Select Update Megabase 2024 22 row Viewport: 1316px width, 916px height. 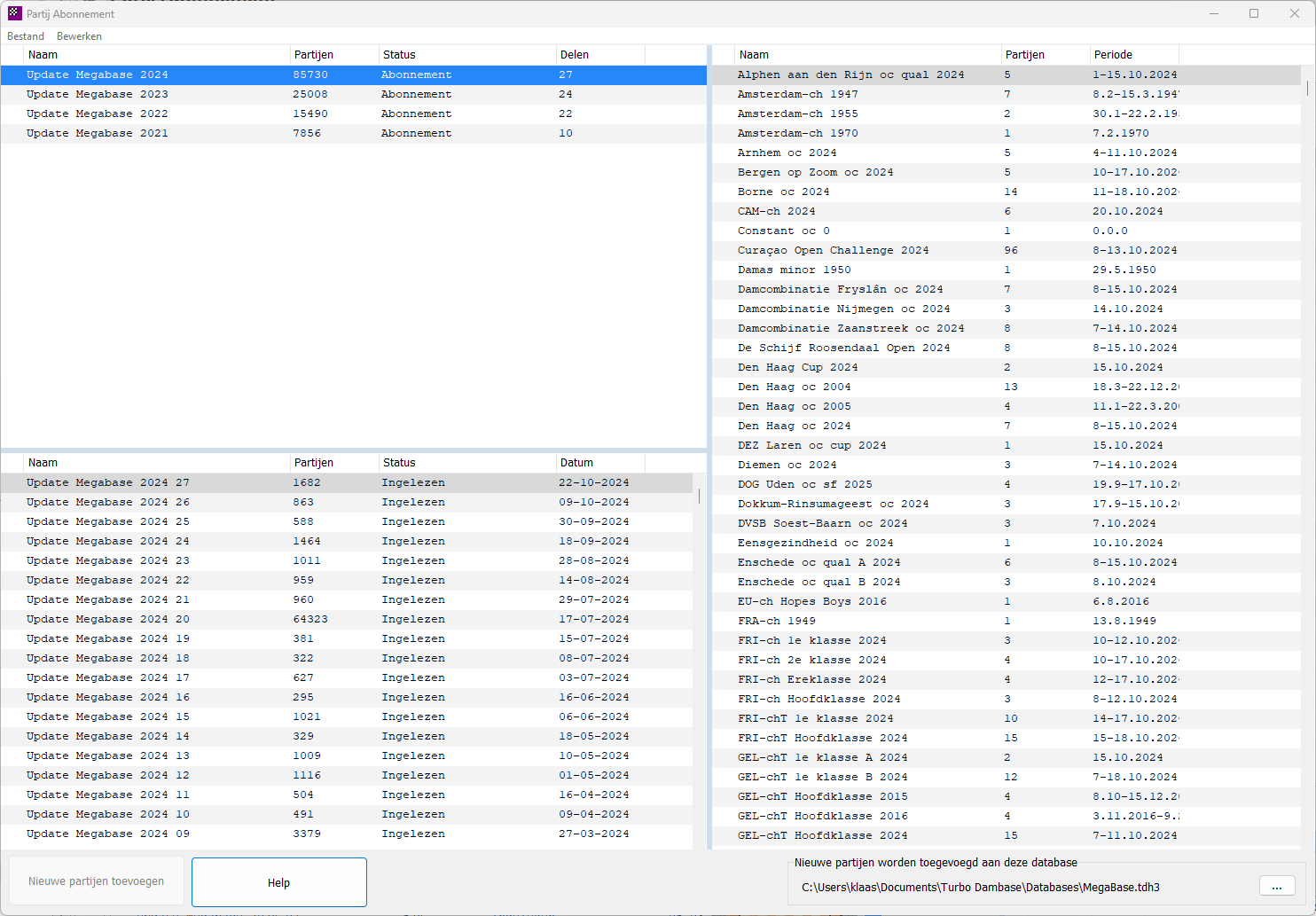pyautogui.click(x=347, y=581)
